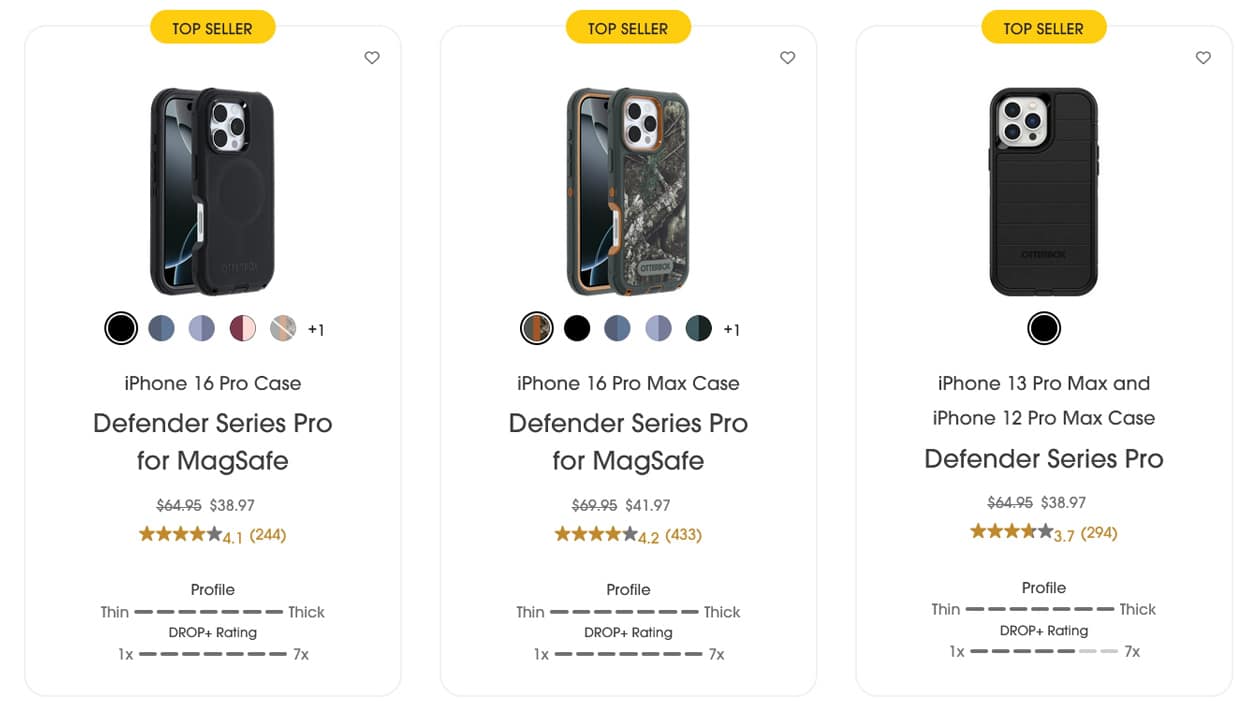Select the black swatch on the iPhone 13 Pro Max case
The height and width of the screenshot is (701, 1259).
click(x=1043, y=327)
